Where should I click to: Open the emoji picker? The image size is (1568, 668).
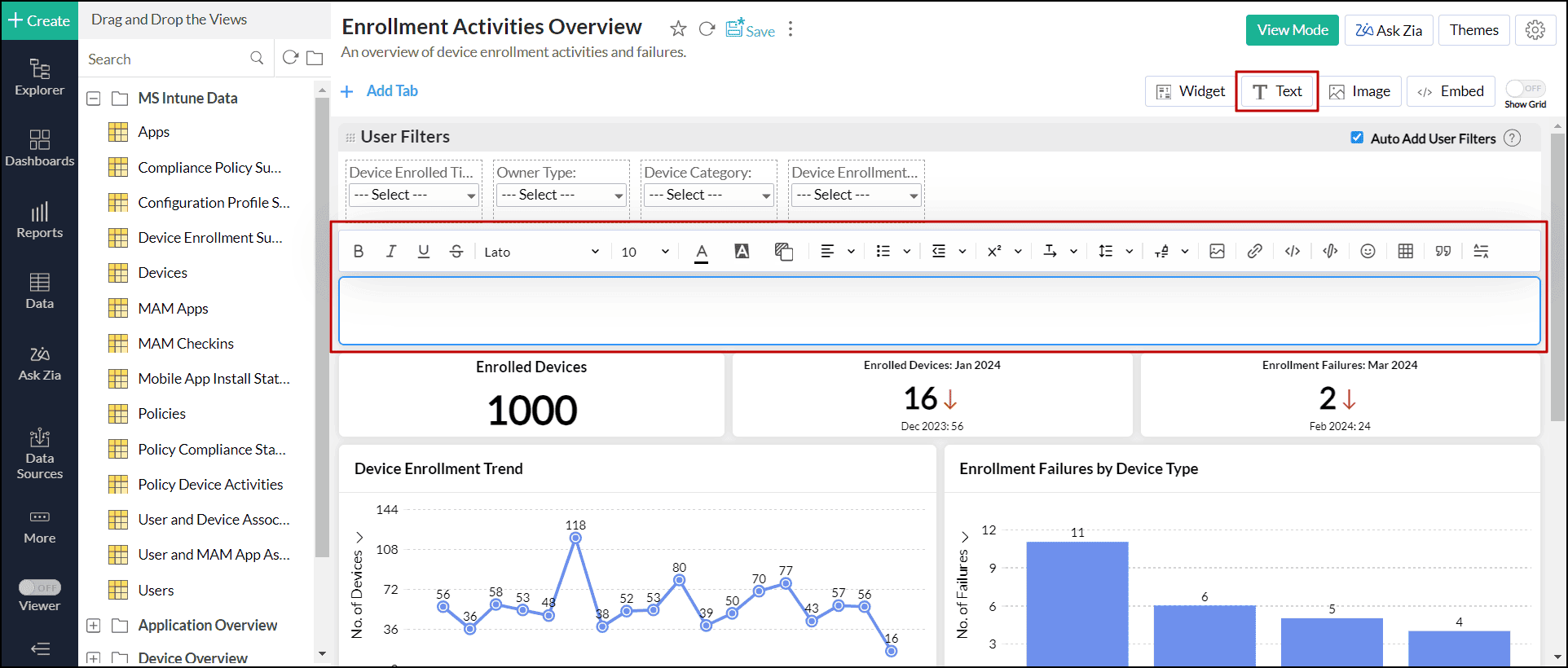(x=1368, y=252)
